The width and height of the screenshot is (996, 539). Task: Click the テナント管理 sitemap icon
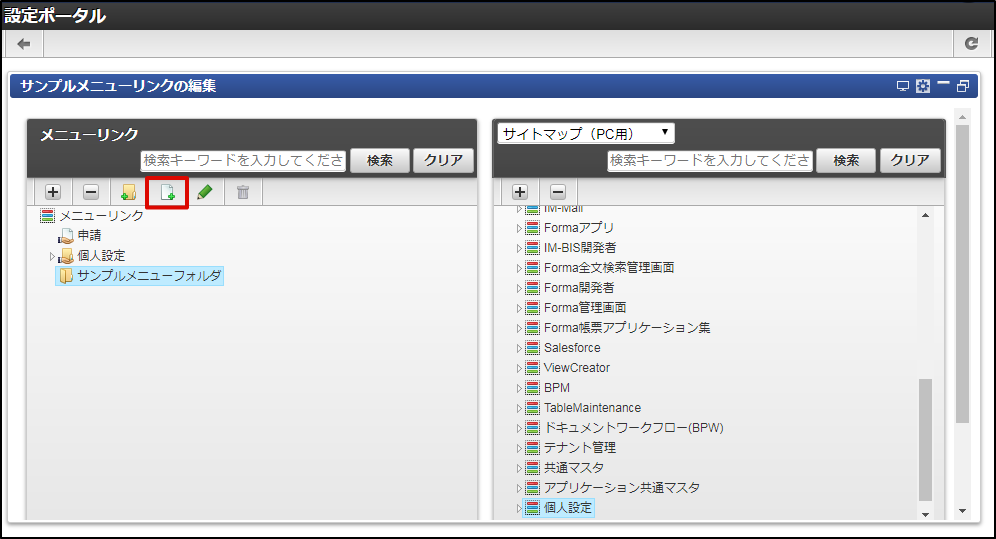533,448
